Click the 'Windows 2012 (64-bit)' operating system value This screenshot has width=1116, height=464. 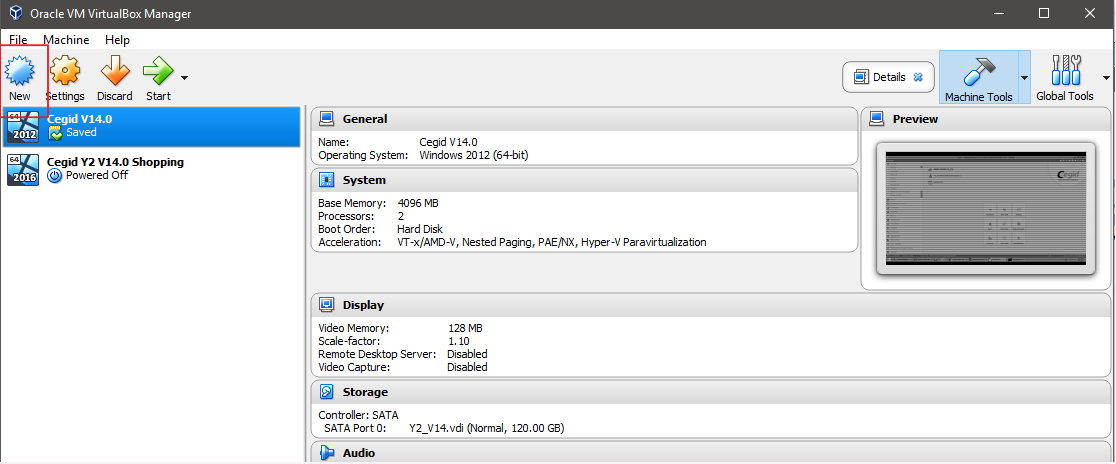[x=473, y=155]
